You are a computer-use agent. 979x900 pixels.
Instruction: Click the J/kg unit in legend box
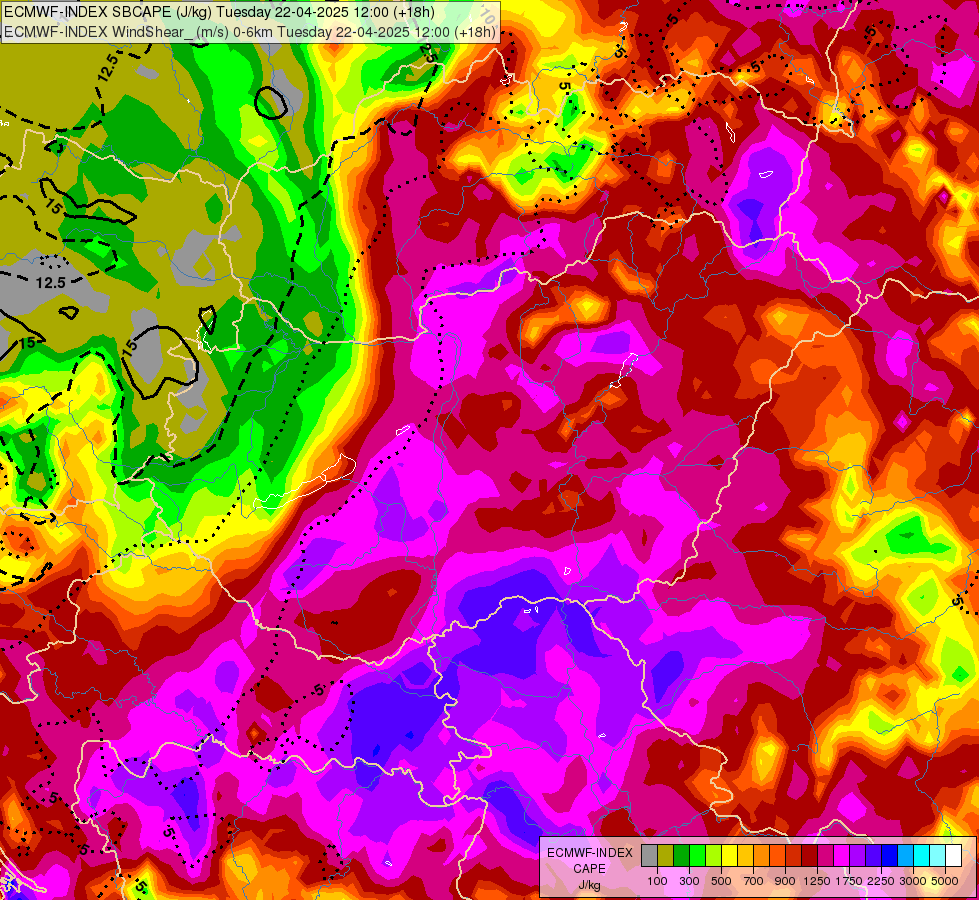click(589, 886)
